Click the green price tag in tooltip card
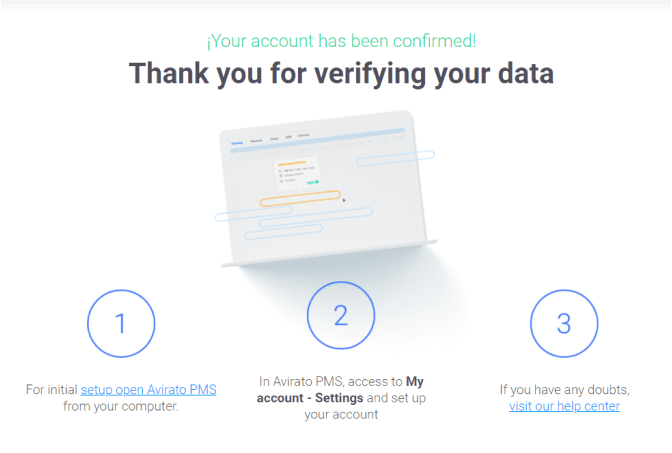The width and height of the screenshot is (672, 453). point(313,183)
